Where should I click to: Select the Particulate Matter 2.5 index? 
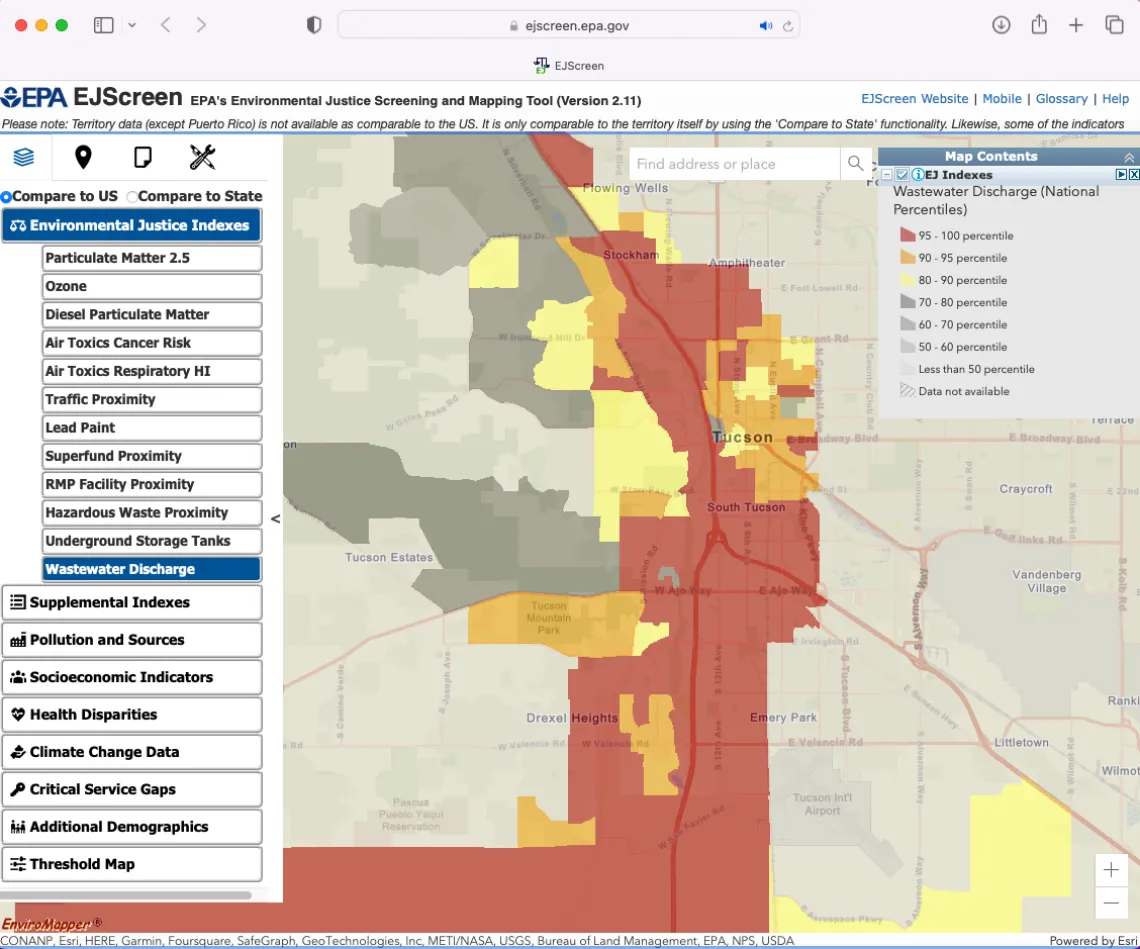pyautogui.click(x=152, y=258)
